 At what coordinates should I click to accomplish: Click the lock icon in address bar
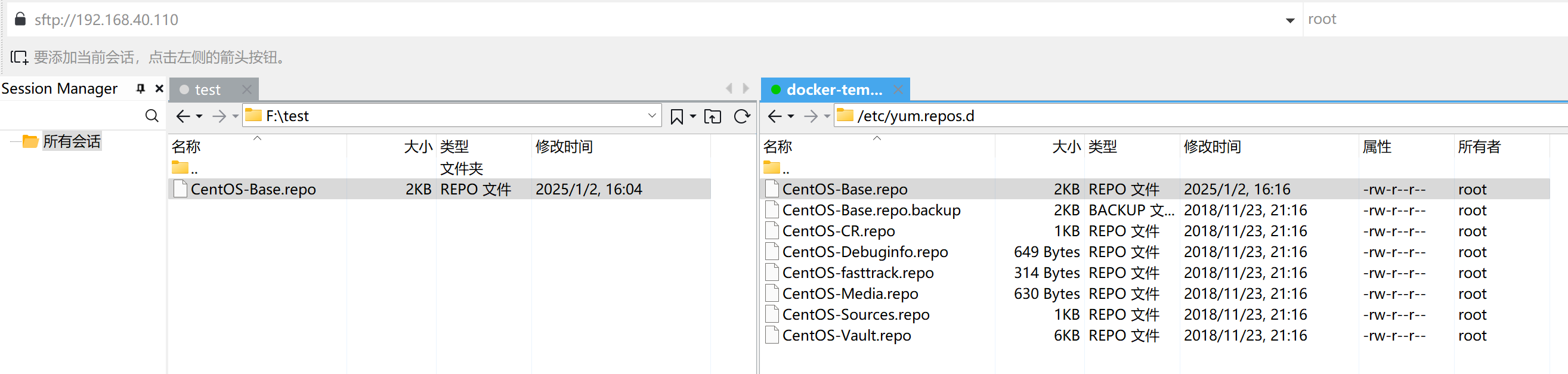20,19
